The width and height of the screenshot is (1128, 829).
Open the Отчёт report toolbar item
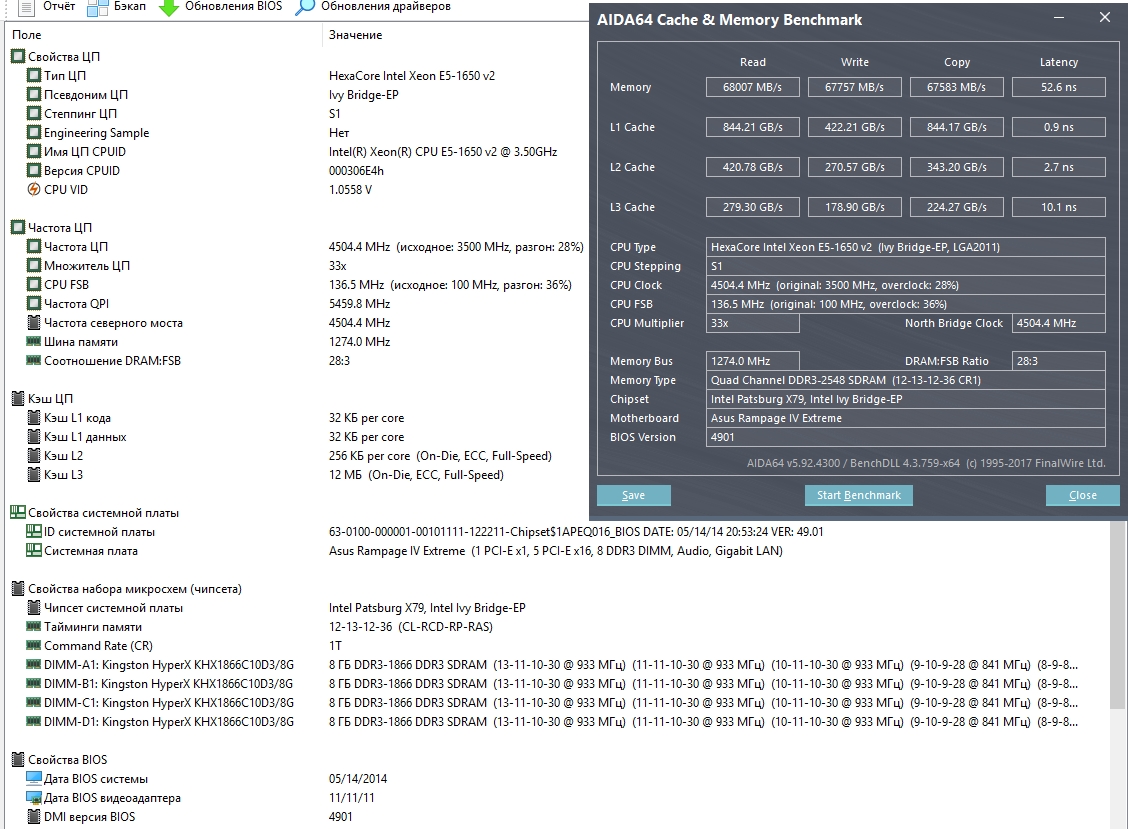tap(47, 6)
